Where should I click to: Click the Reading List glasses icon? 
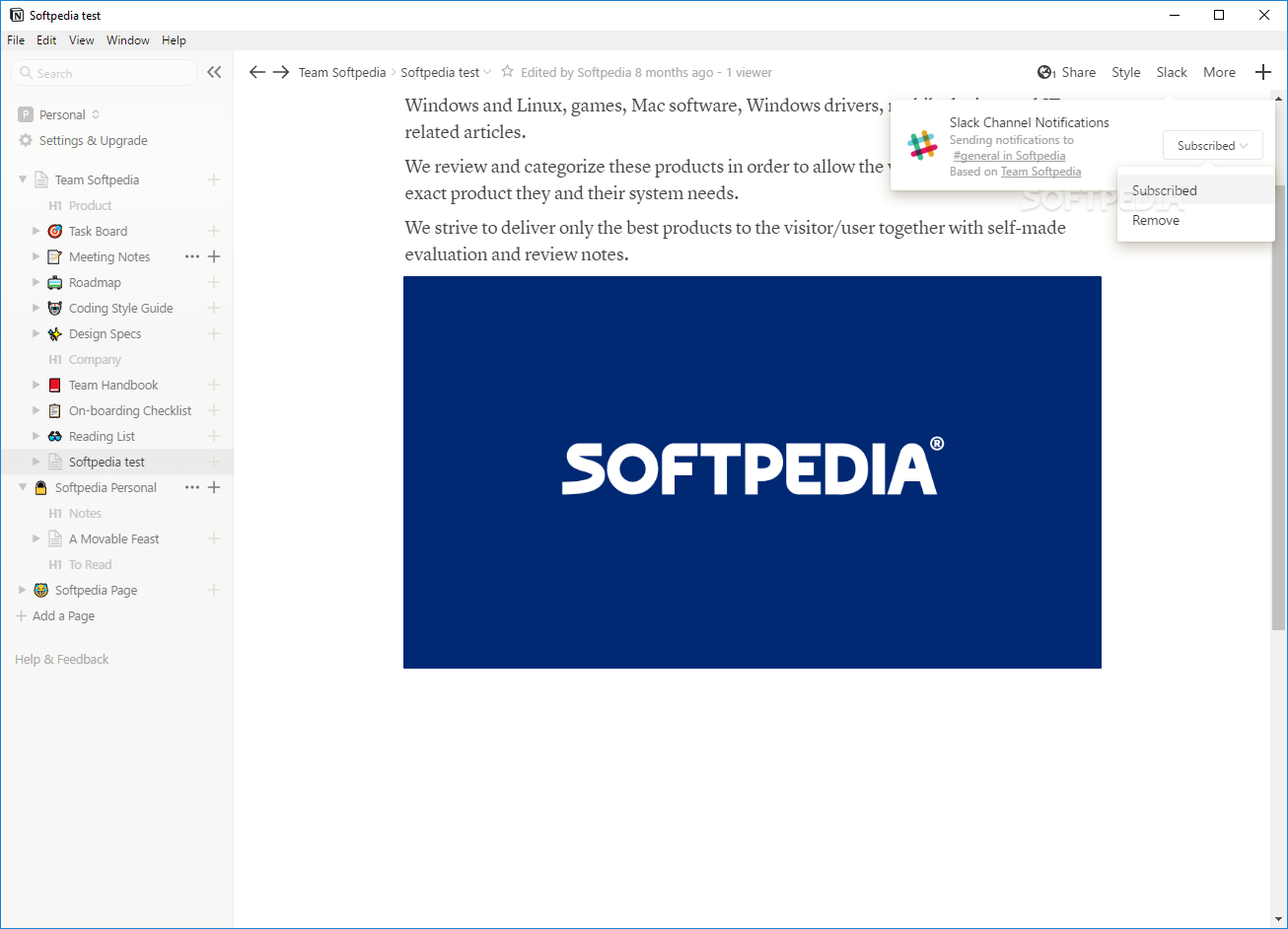click(55, 436)
